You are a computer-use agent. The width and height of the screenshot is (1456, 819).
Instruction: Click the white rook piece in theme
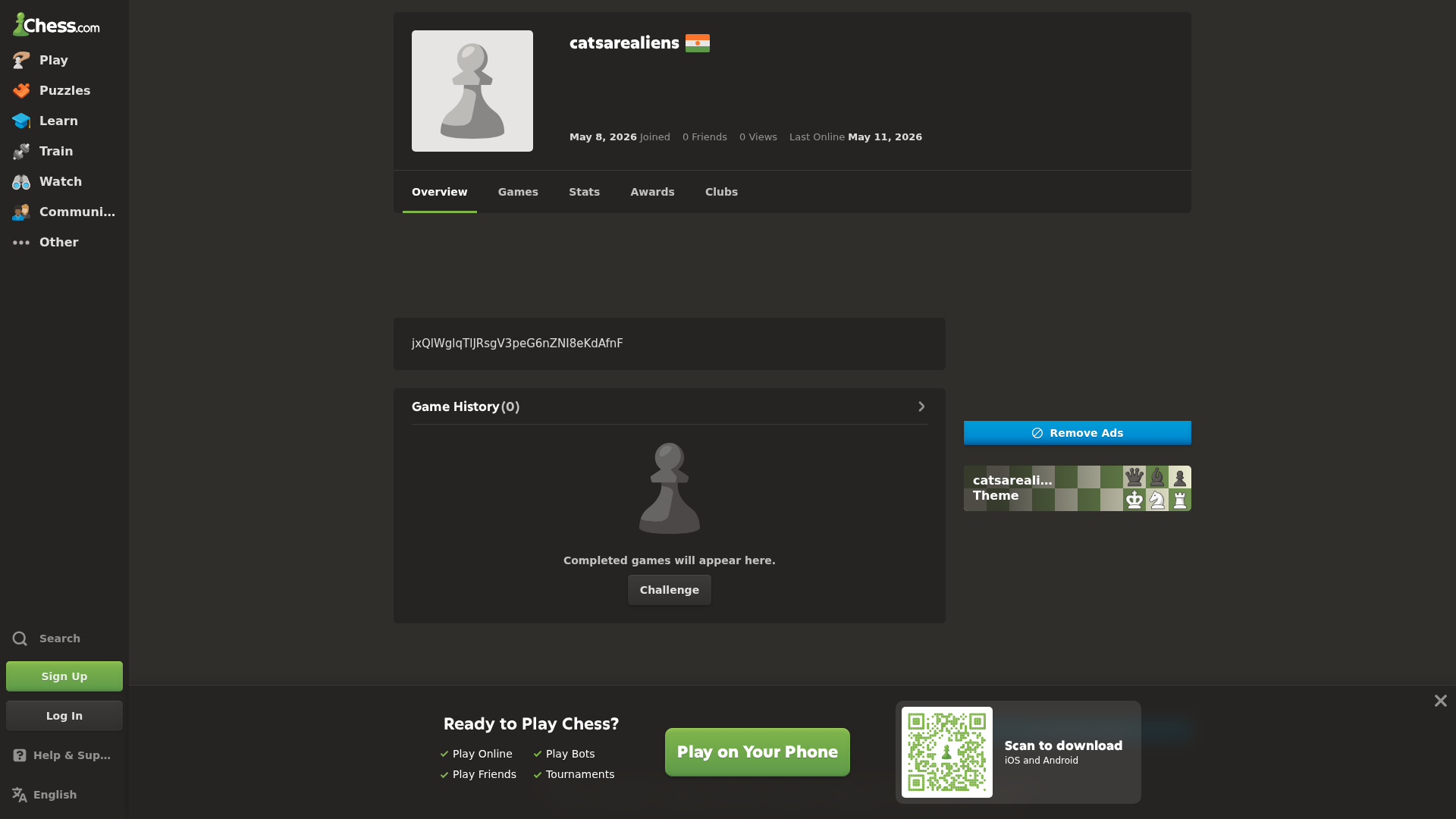point(1180,500)
